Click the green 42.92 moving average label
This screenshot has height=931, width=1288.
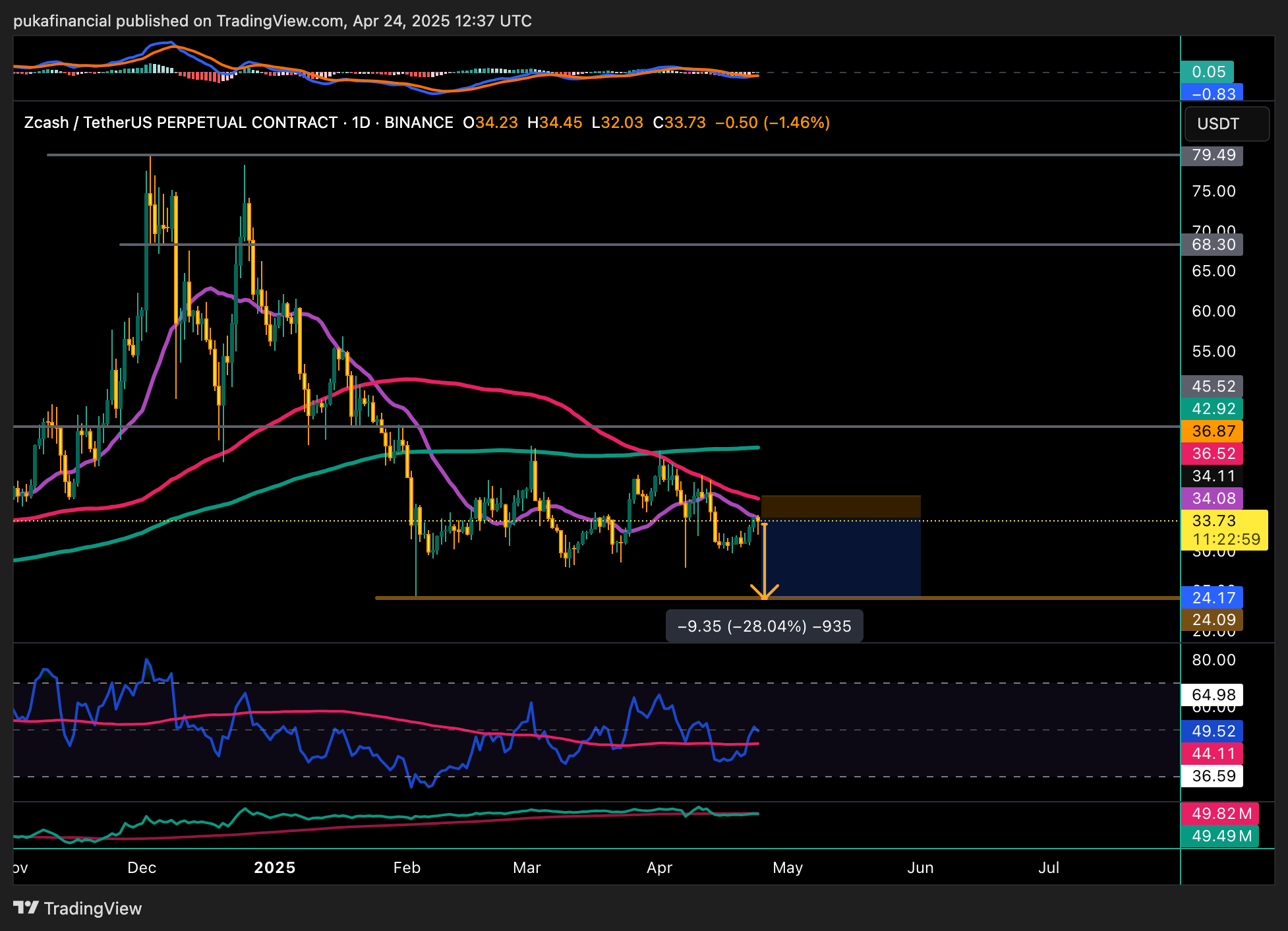(x=1212, y=409)
